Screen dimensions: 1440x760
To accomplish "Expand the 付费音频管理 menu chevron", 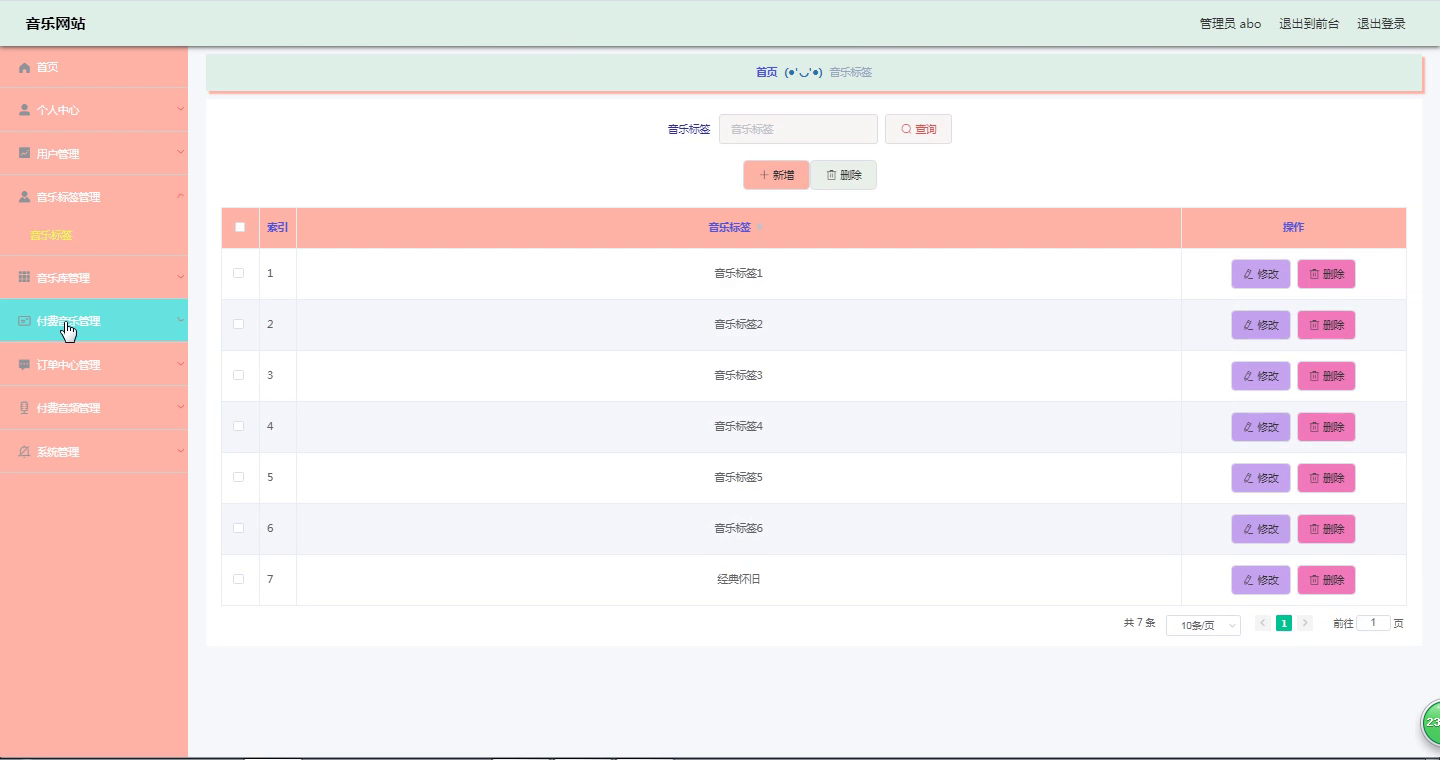I will coord(181,407).
